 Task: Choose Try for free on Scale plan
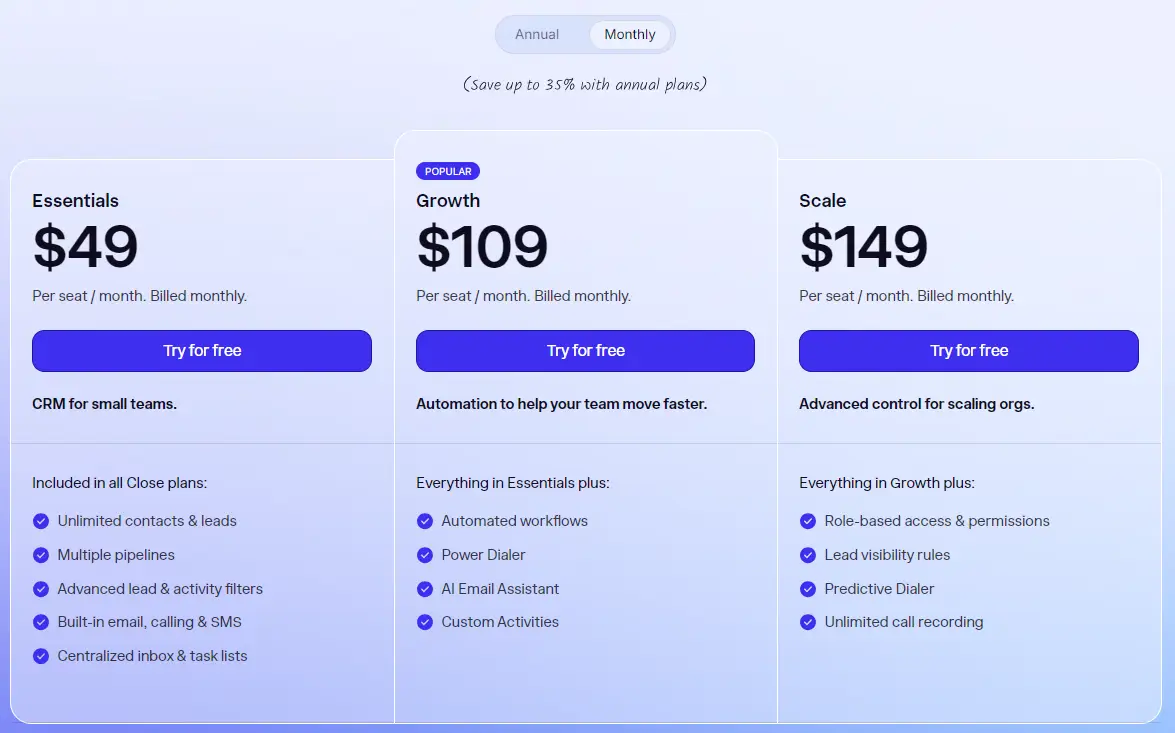point(969,351)
